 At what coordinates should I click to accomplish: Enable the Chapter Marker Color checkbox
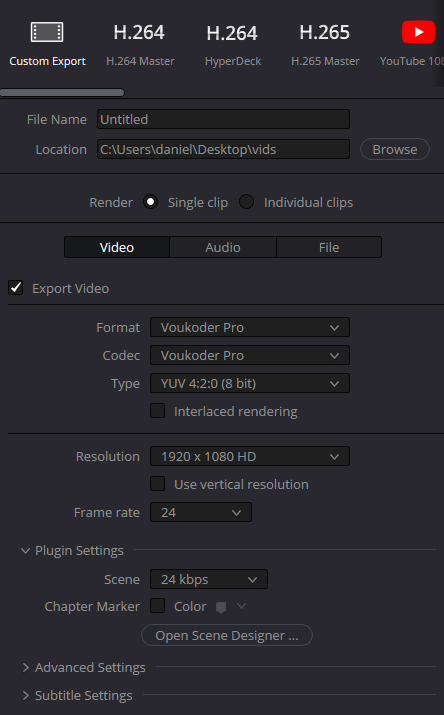point(158,606)
